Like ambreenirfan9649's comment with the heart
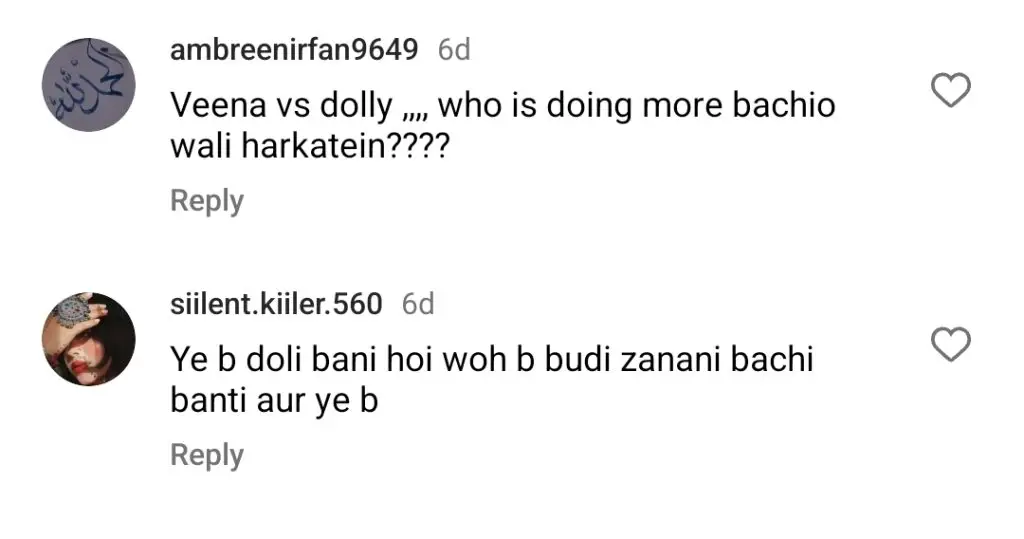The height and width of the screenshot is (539, 1024). tap(950, 90)
